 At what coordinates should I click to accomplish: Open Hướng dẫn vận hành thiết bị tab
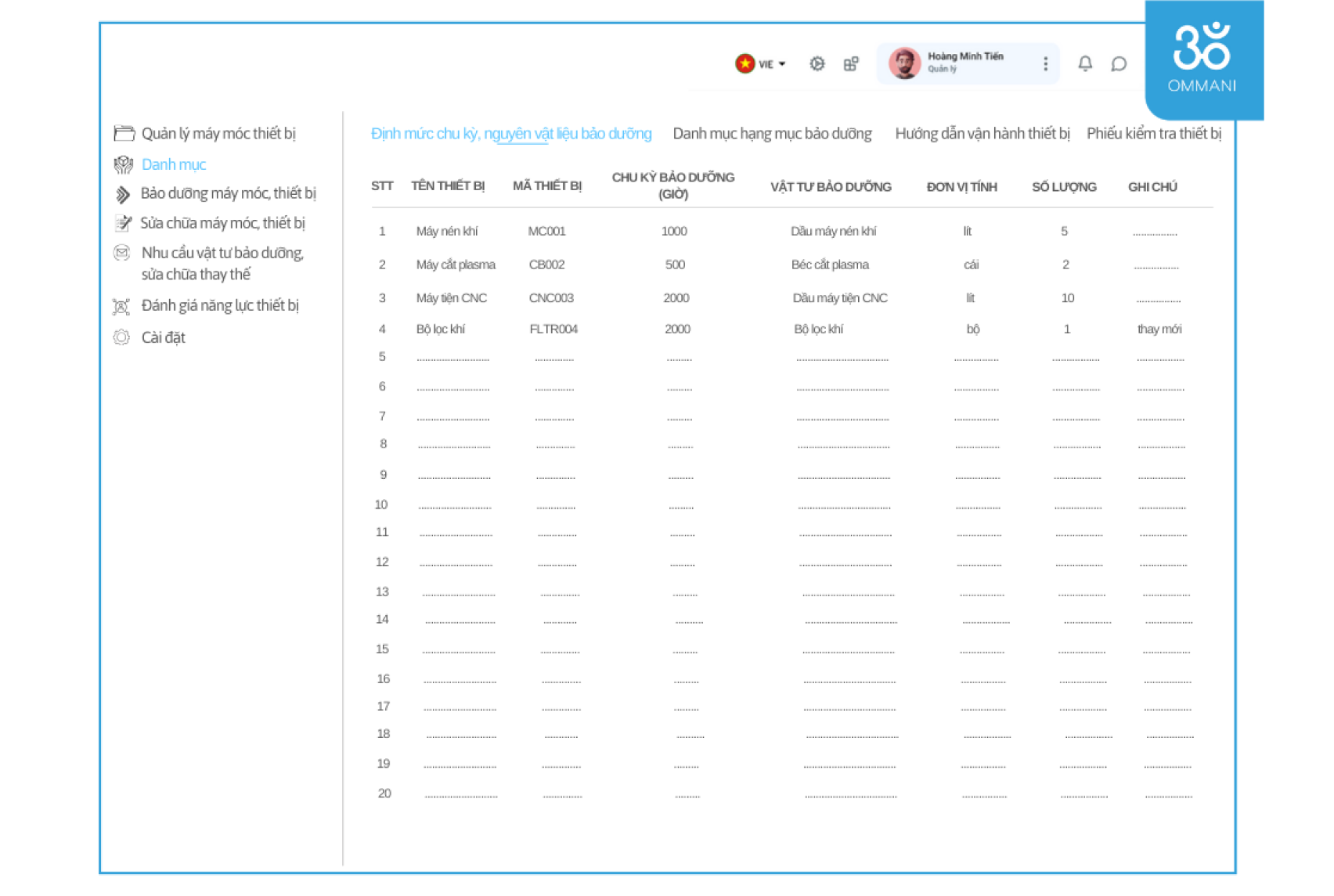pyautogui.click(x=982, y=134)
